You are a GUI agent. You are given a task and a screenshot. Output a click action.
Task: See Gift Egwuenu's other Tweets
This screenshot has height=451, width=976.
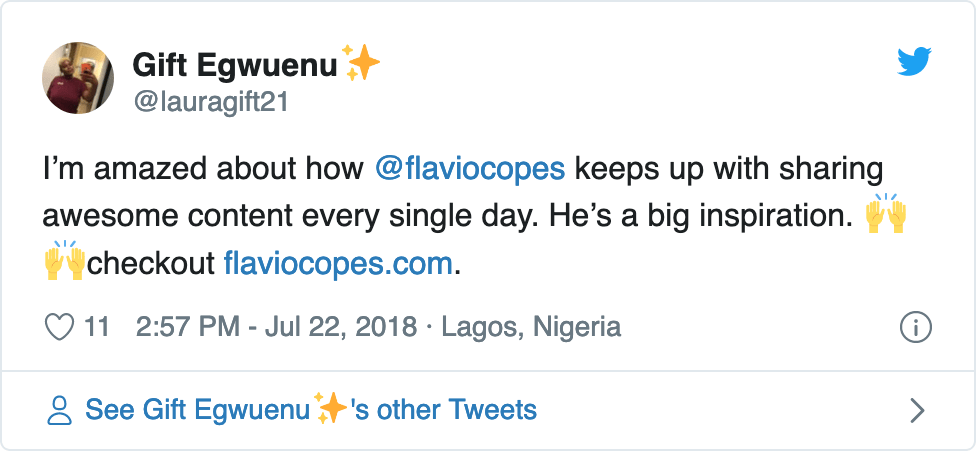pos(311,409)
